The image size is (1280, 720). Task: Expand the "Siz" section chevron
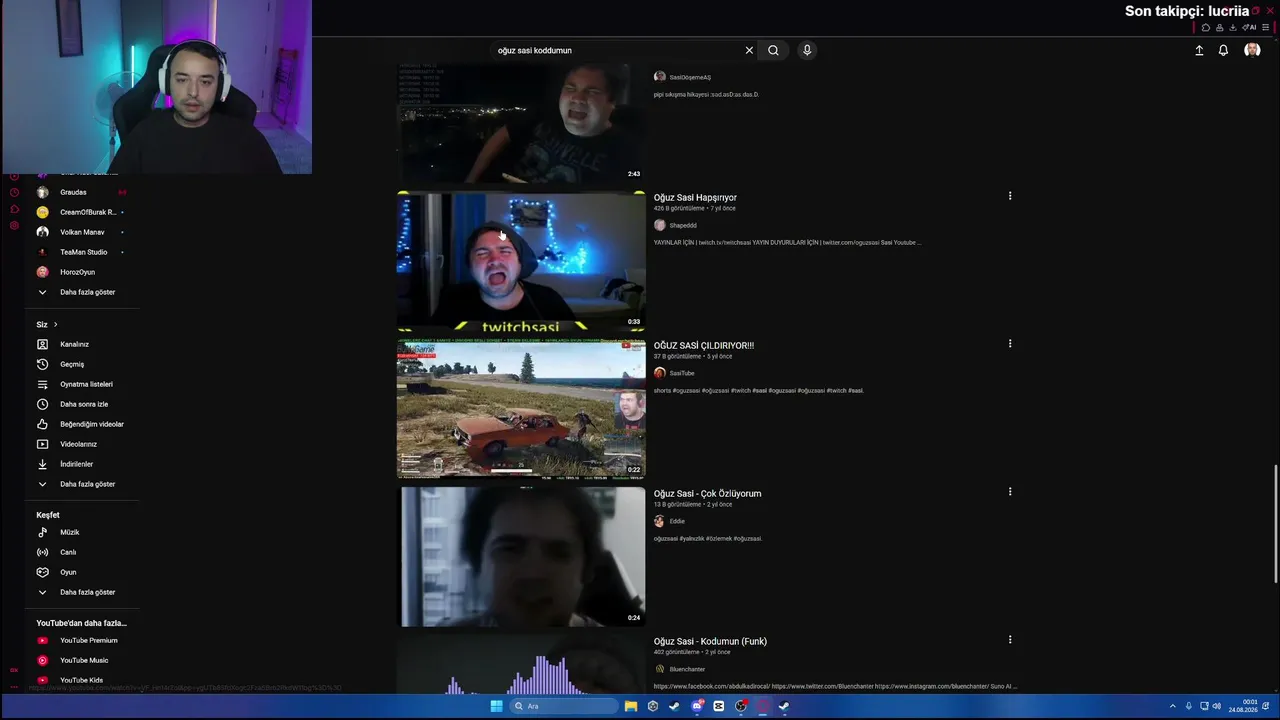coord(55,324)
